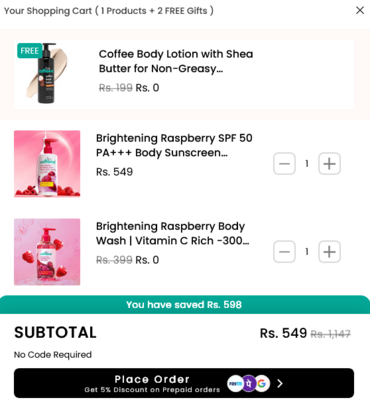Open the Coffee Body Lotion product image

(47, 73)
